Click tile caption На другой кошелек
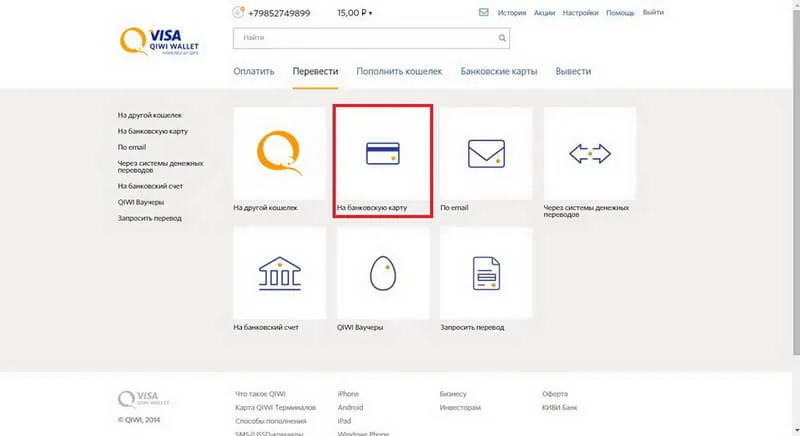800x436 pixels. [x=265, y=208]
